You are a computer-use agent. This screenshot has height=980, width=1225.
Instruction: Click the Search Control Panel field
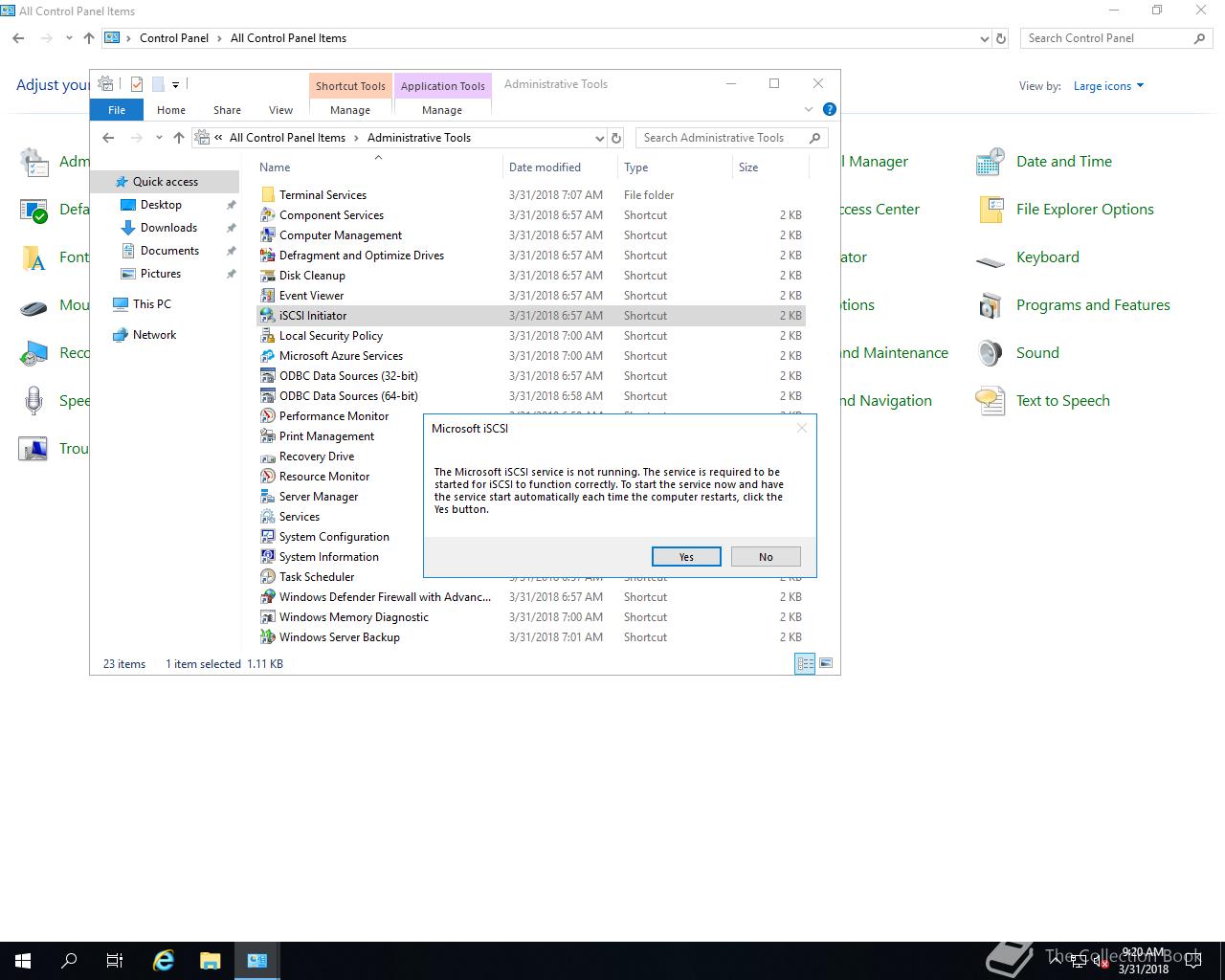[1117, 38]
